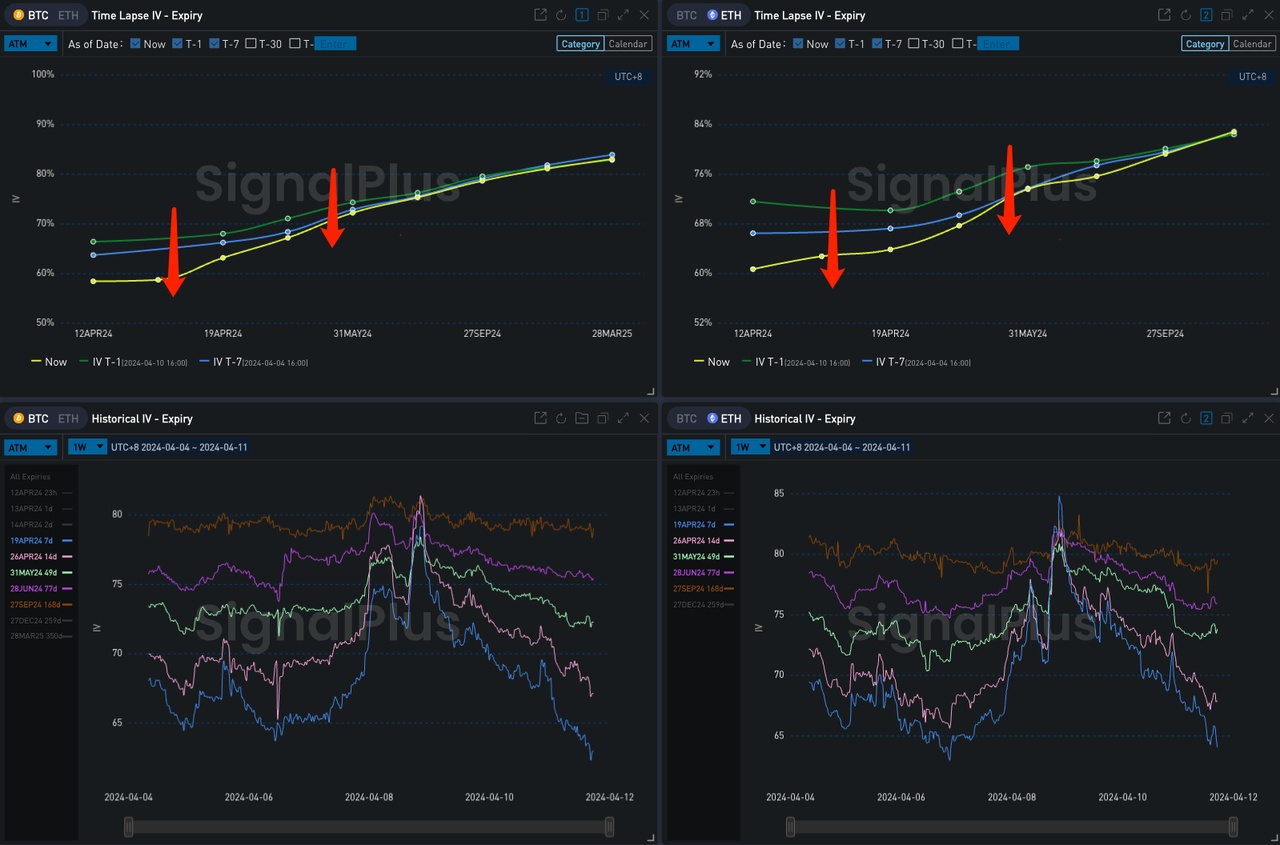Click the folder icon in BTC Historical IV panel
This screenshot has width=1280, height=845.
pos(582,418)
